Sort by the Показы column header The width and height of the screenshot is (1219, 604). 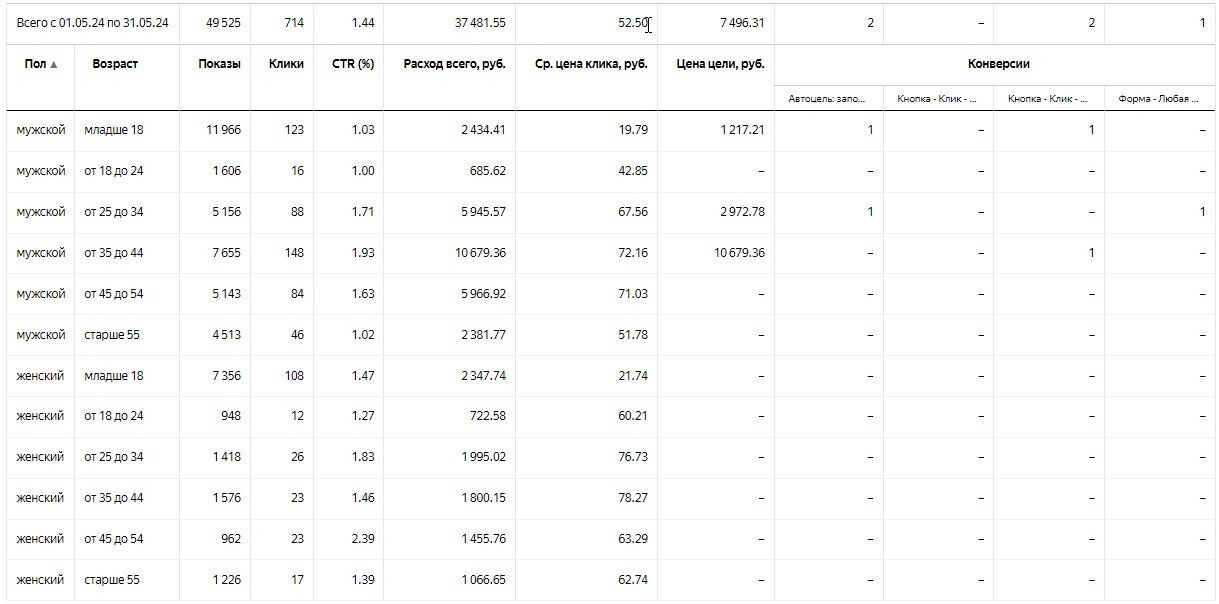219,64
